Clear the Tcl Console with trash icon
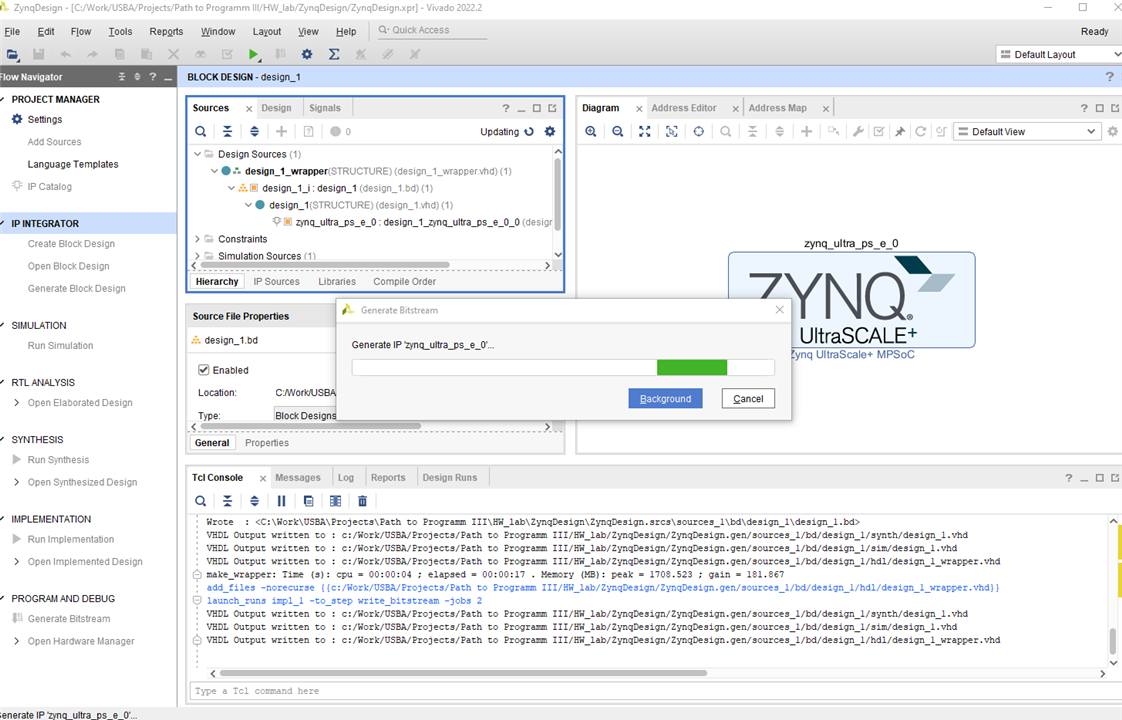The height and width of the screenshot is (720, 1122). (x=362, y=501)
